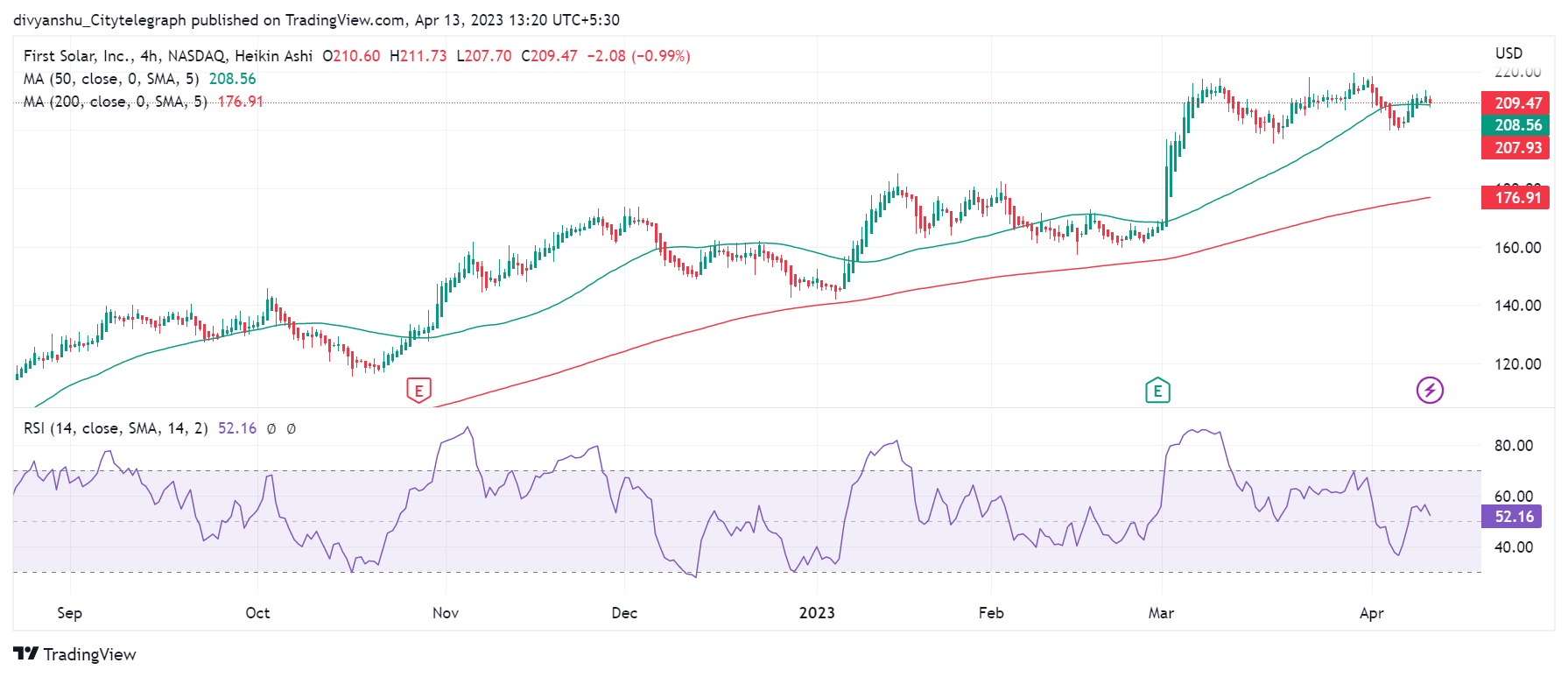The image size is (1568, 677).
Task: Click the 176.91 MA 200 price label
Action: click(x=1517, y=198)
